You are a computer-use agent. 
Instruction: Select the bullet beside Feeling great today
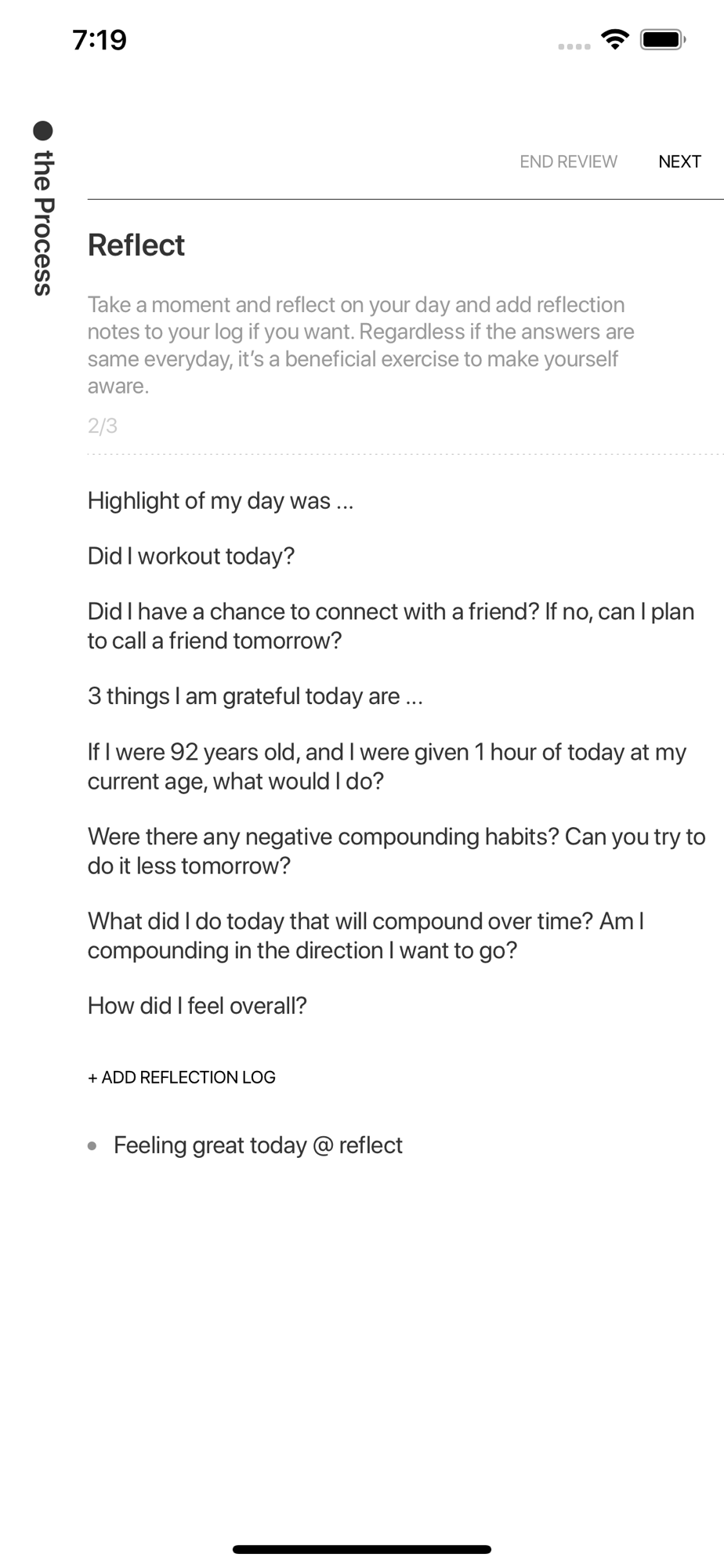[x=92, y=1145]
